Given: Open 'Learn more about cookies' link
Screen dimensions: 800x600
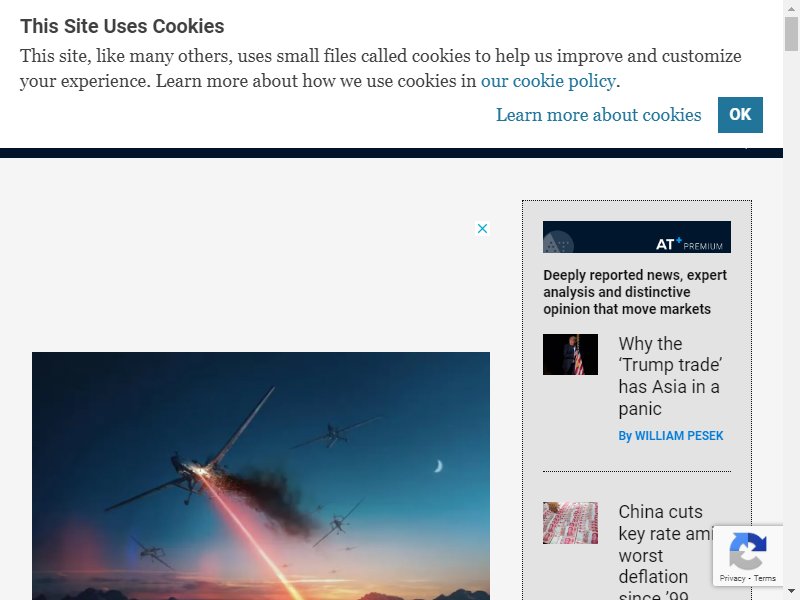Looking at the screenshot, I should 598,115.
